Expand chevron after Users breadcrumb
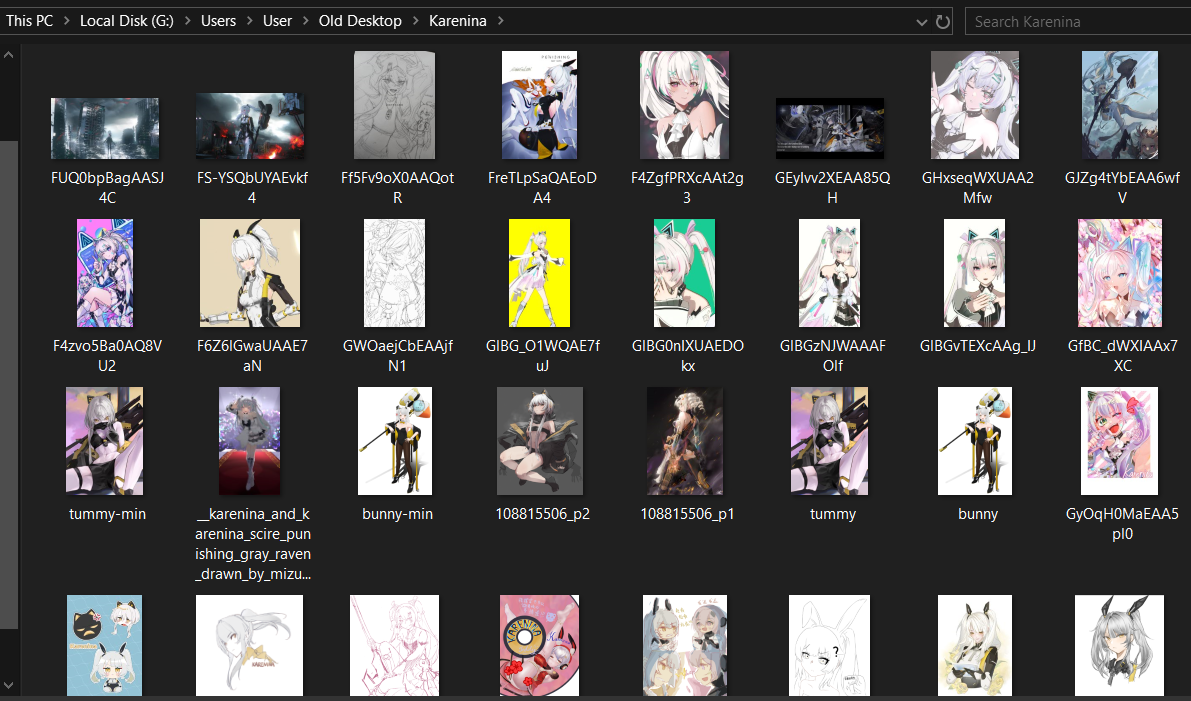1191x701 pixels. [250, 21]
